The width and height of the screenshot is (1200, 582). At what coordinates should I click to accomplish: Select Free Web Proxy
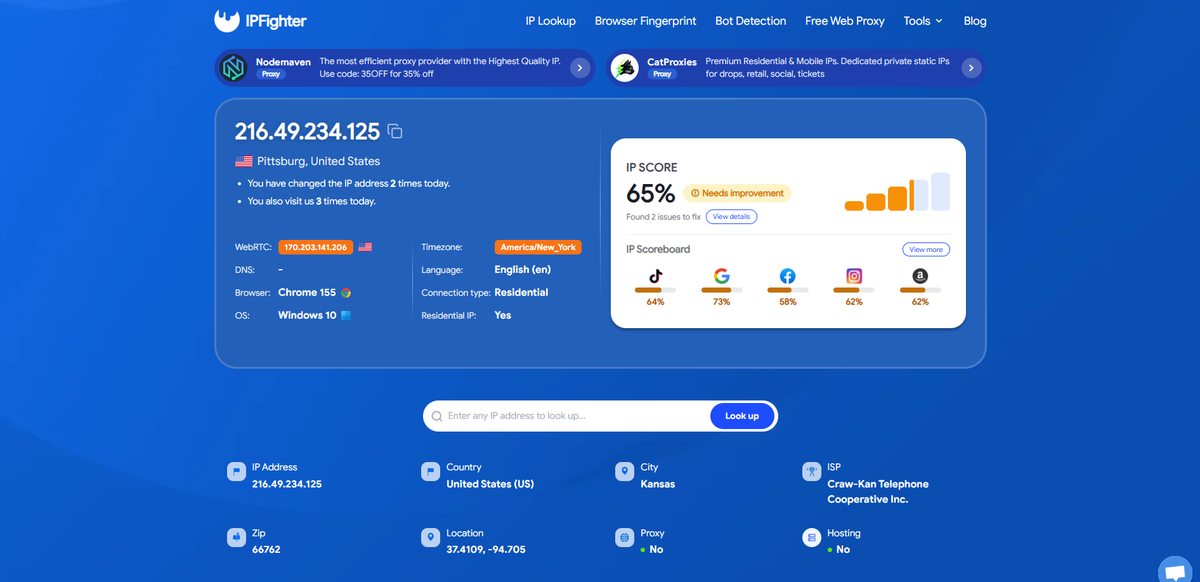(x=845, y=21)
